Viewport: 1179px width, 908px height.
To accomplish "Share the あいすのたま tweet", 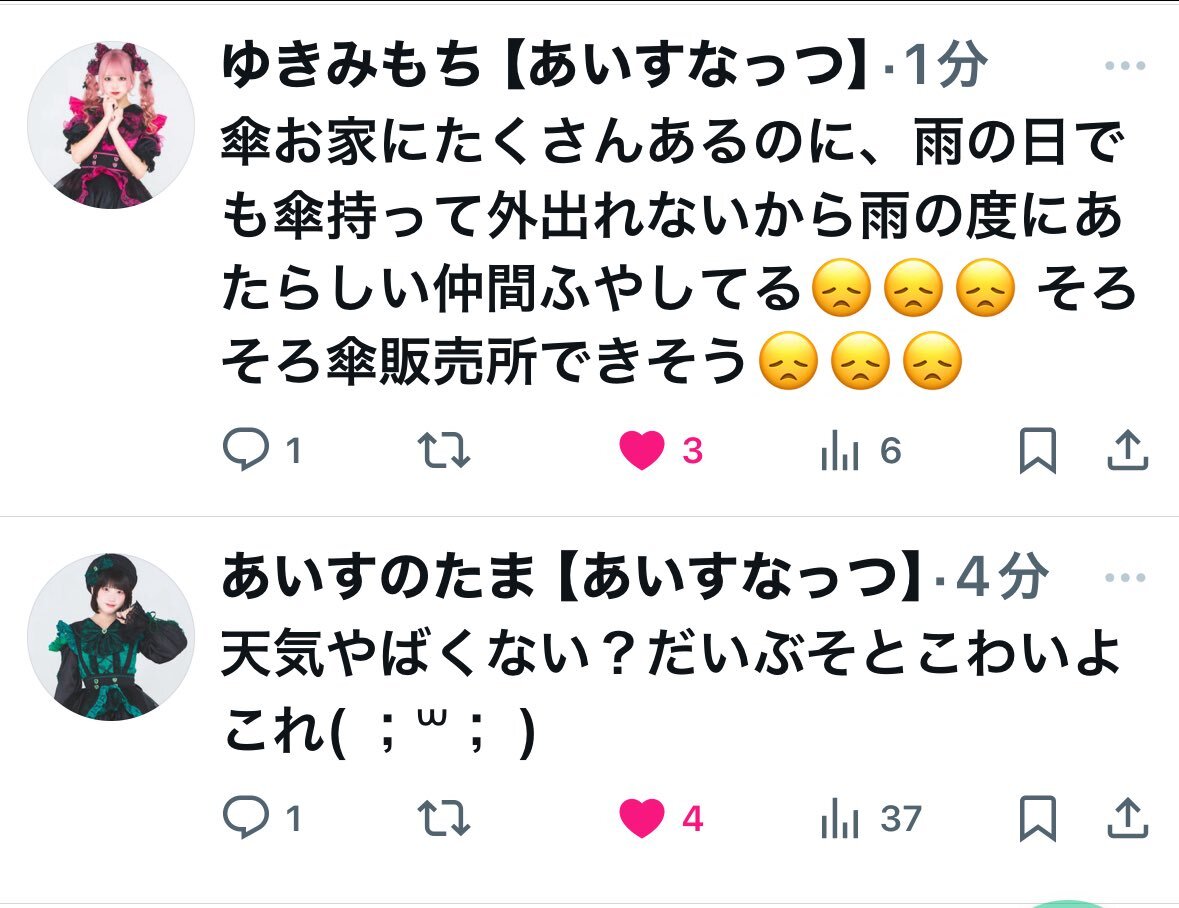I will coord(1127,817).
